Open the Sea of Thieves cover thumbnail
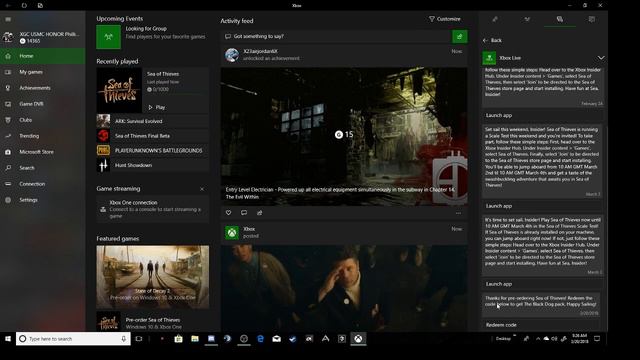 119,90
